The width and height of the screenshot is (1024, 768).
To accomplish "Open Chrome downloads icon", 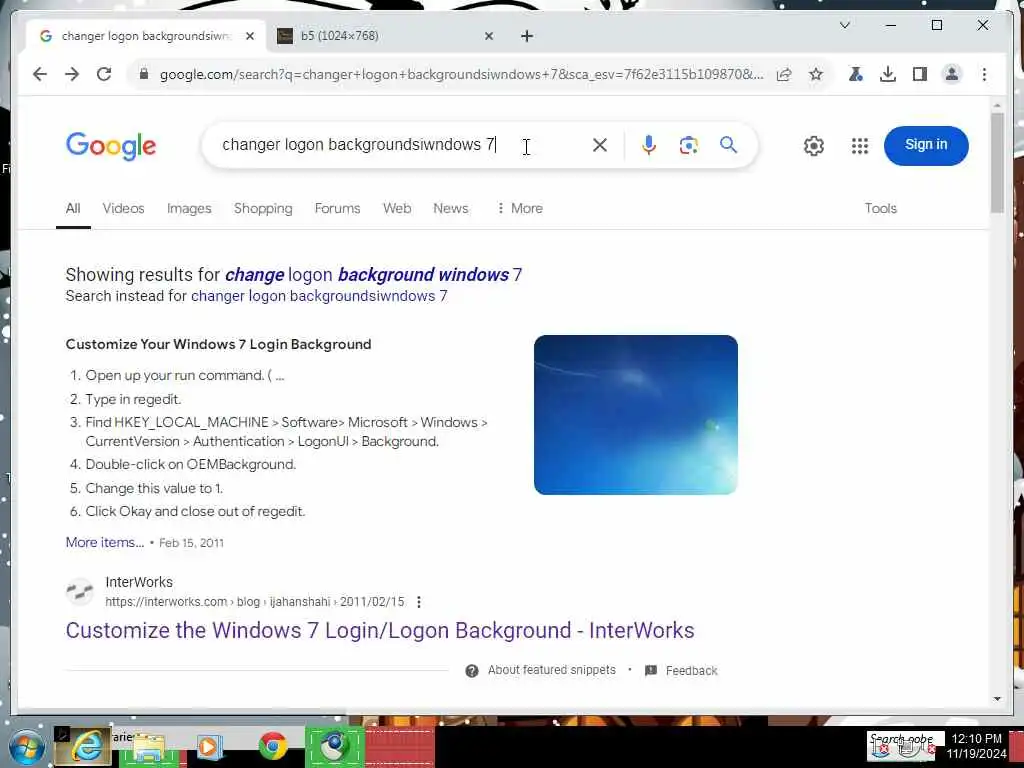I will pyautogui.click(x=888, y=74).
